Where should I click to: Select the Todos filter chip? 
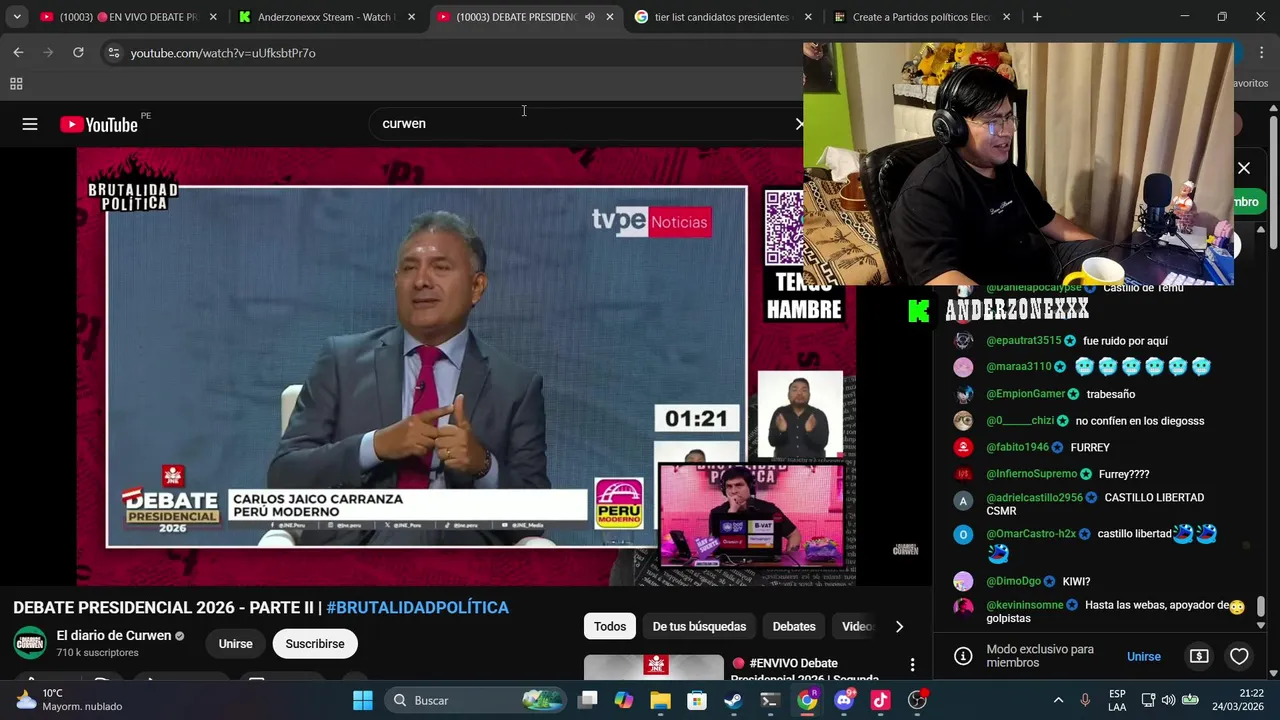[x=610, y=626]
